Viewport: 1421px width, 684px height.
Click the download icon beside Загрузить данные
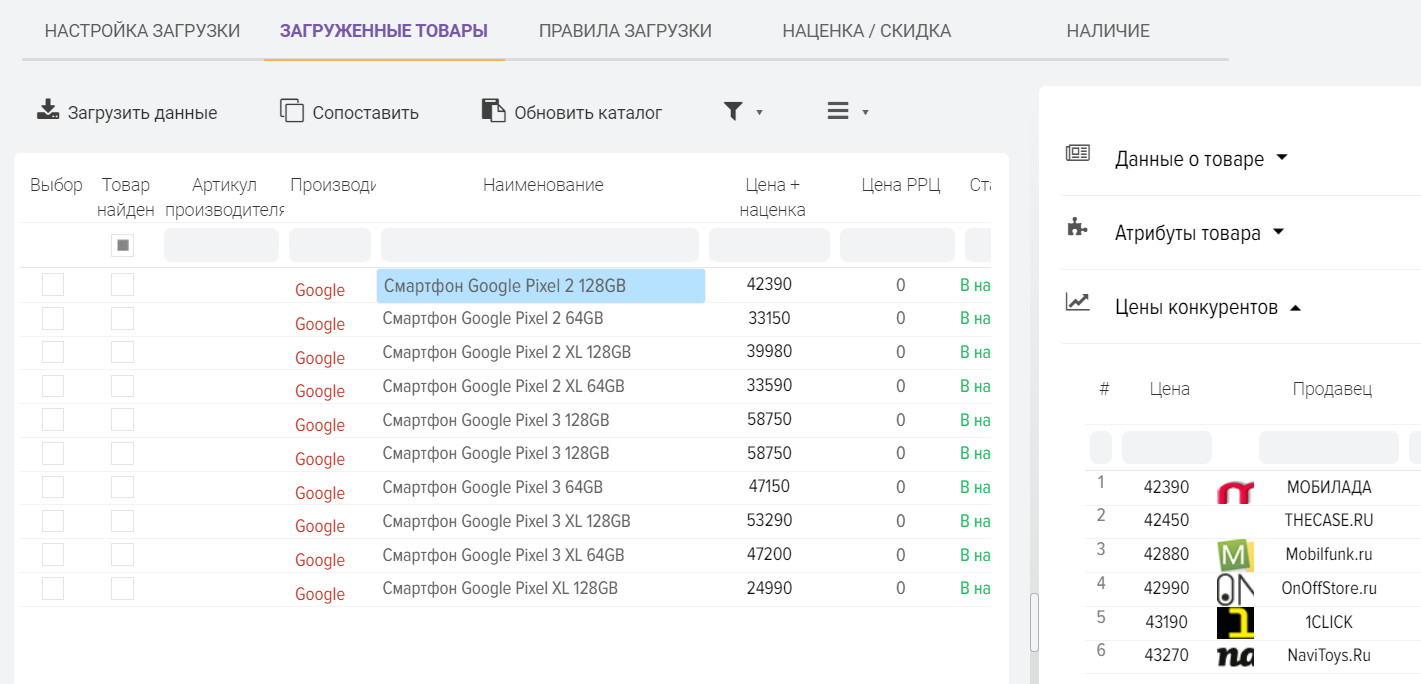pyautogui.click(x=48, y=111)
